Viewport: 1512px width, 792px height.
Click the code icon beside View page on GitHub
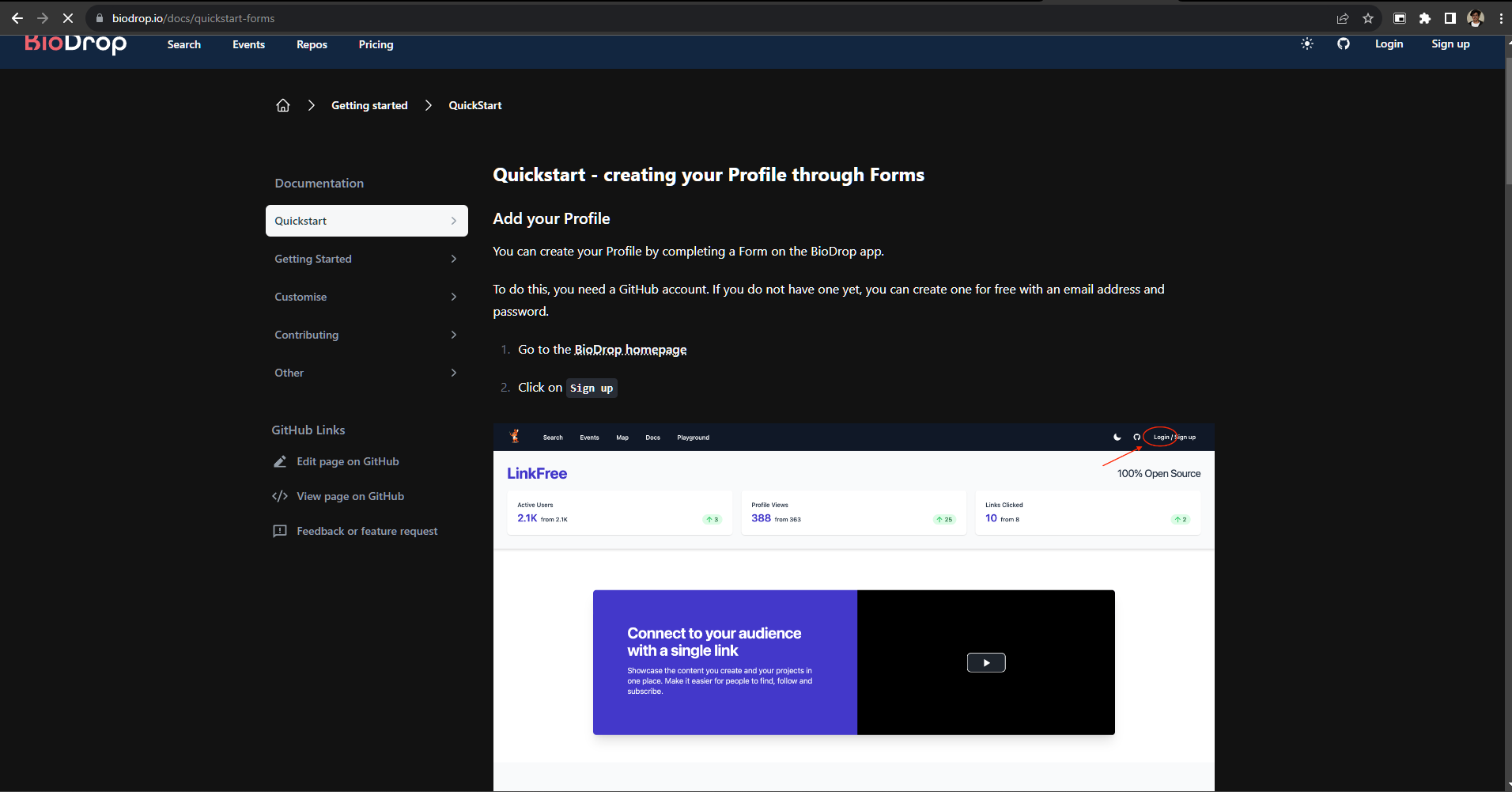(282, 496)
